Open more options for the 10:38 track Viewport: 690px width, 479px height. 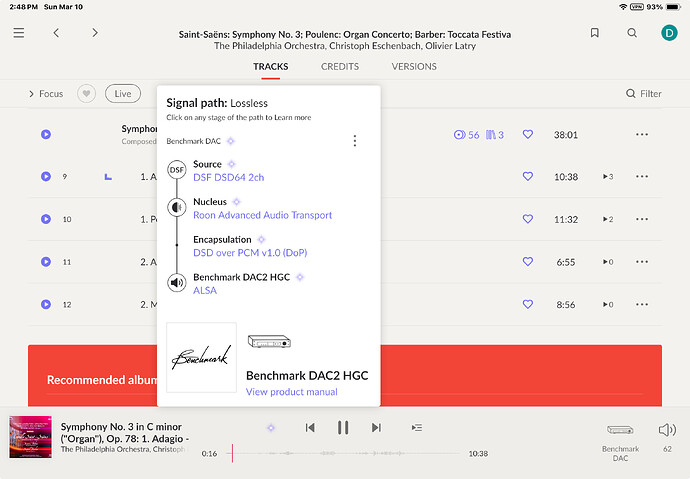pos(642,176)
